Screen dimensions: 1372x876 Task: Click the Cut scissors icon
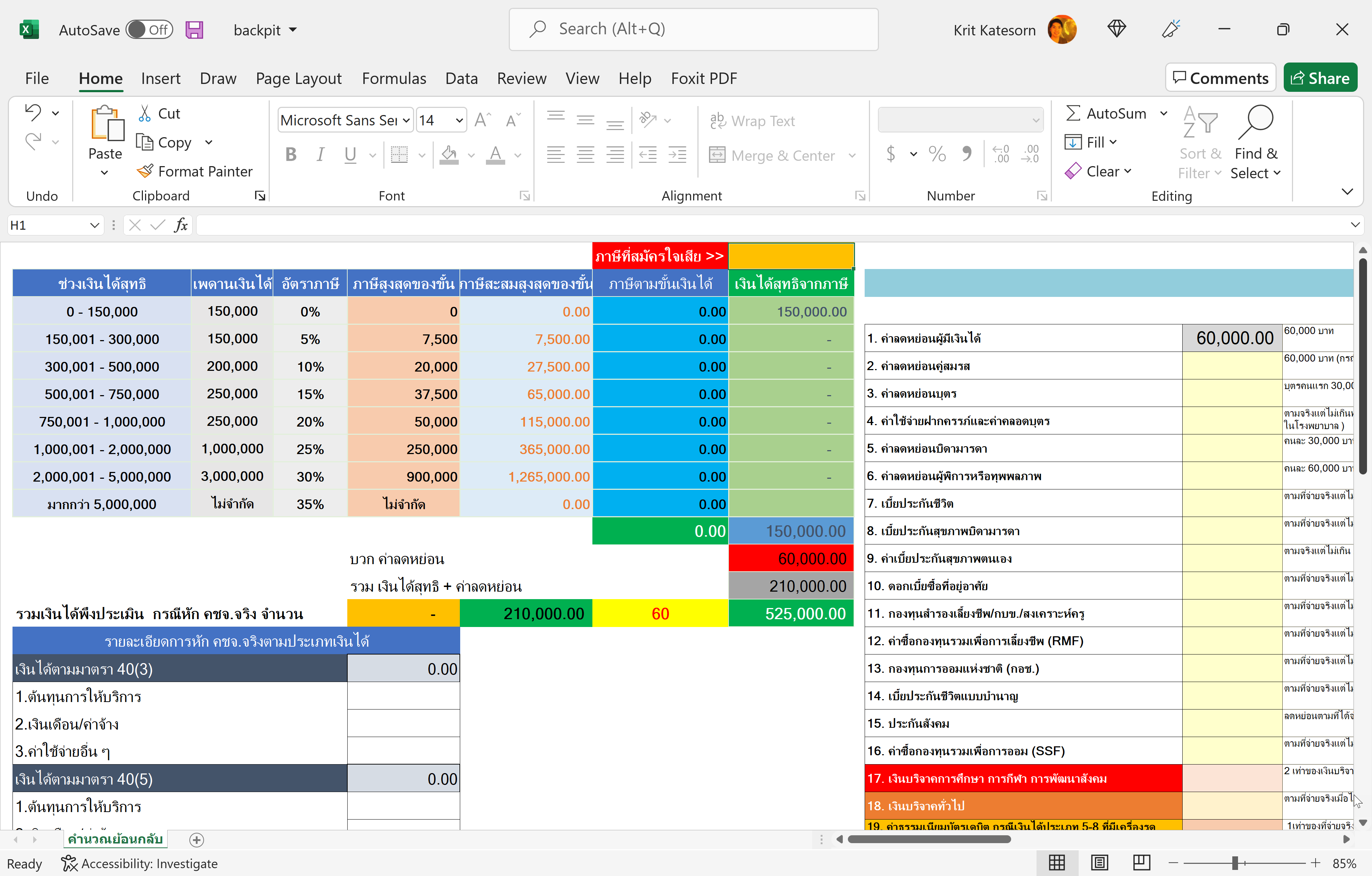click(x=145, y=113)
